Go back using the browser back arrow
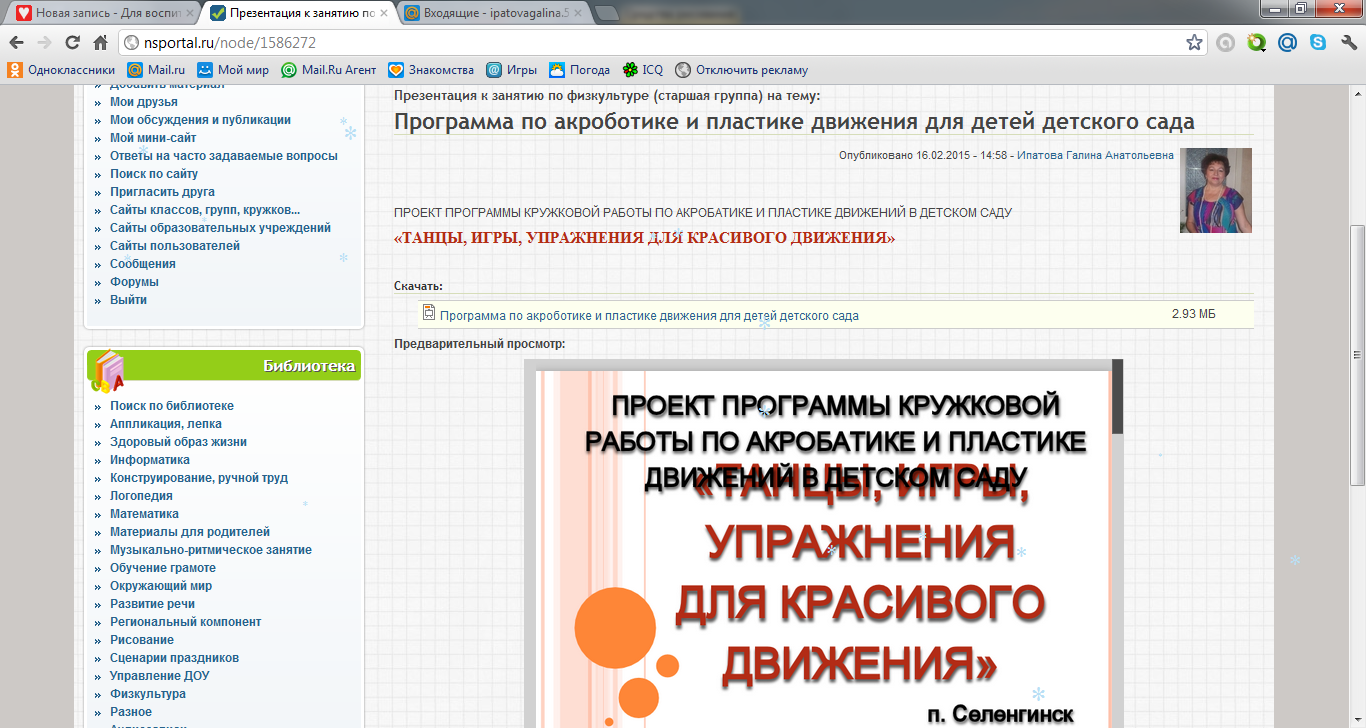 17,43
